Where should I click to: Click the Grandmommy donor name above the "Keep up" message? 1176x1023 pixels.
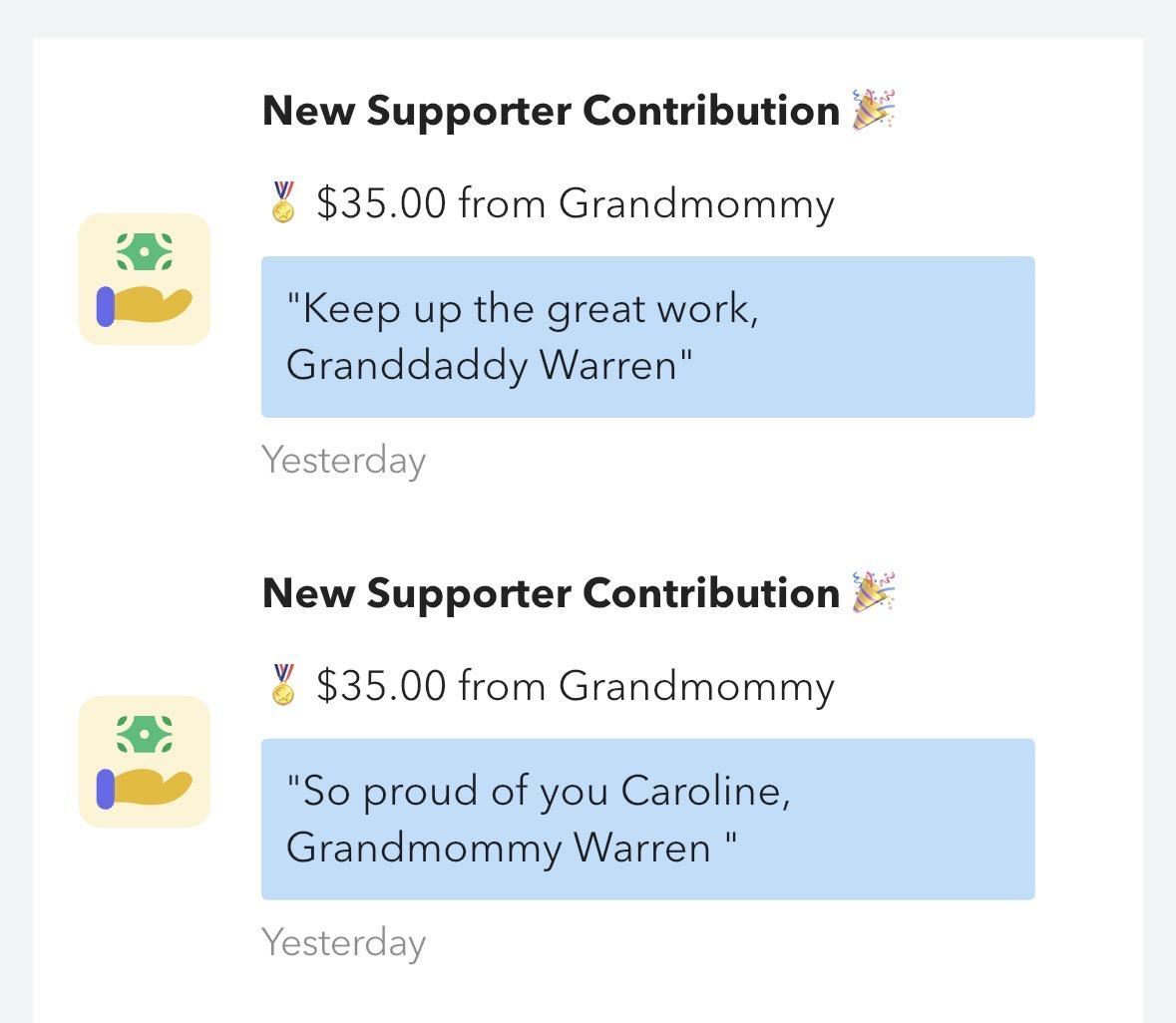tap(696, 203)
